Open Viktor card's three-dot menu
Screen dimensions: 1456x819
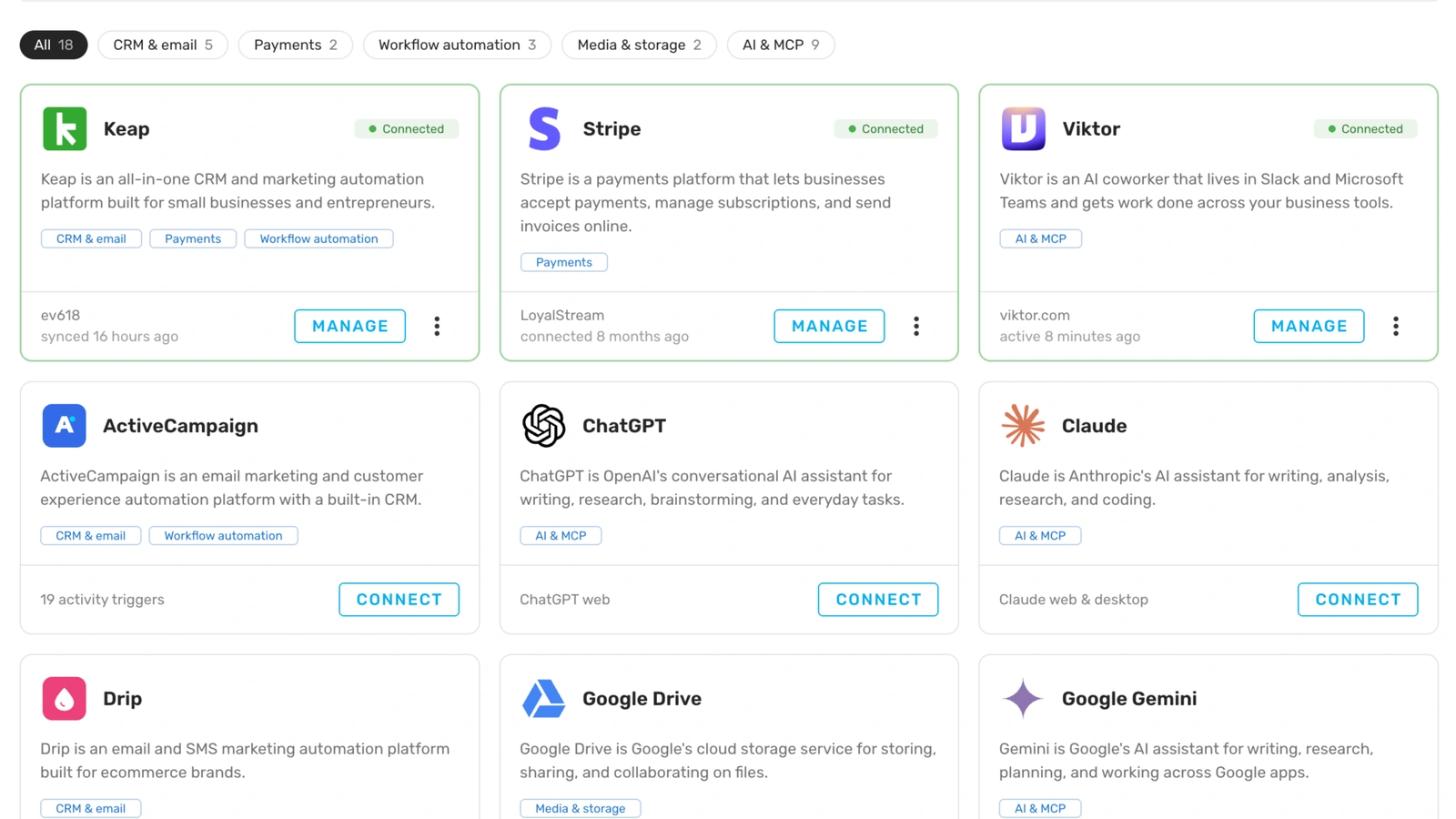[x=1396, y=326]
